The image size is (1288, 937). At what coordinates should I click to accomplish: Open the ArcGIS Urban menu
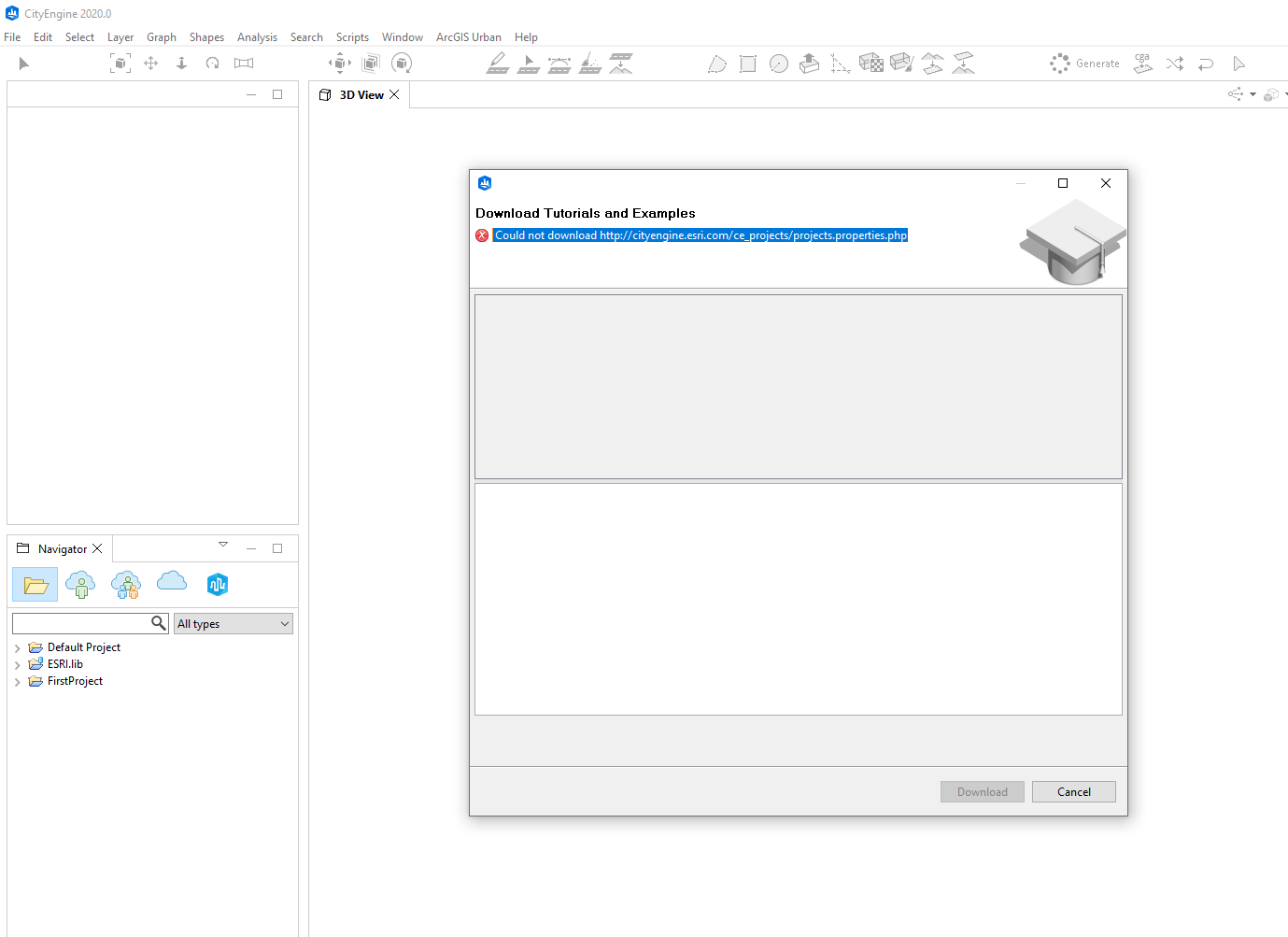click(469, 37)
